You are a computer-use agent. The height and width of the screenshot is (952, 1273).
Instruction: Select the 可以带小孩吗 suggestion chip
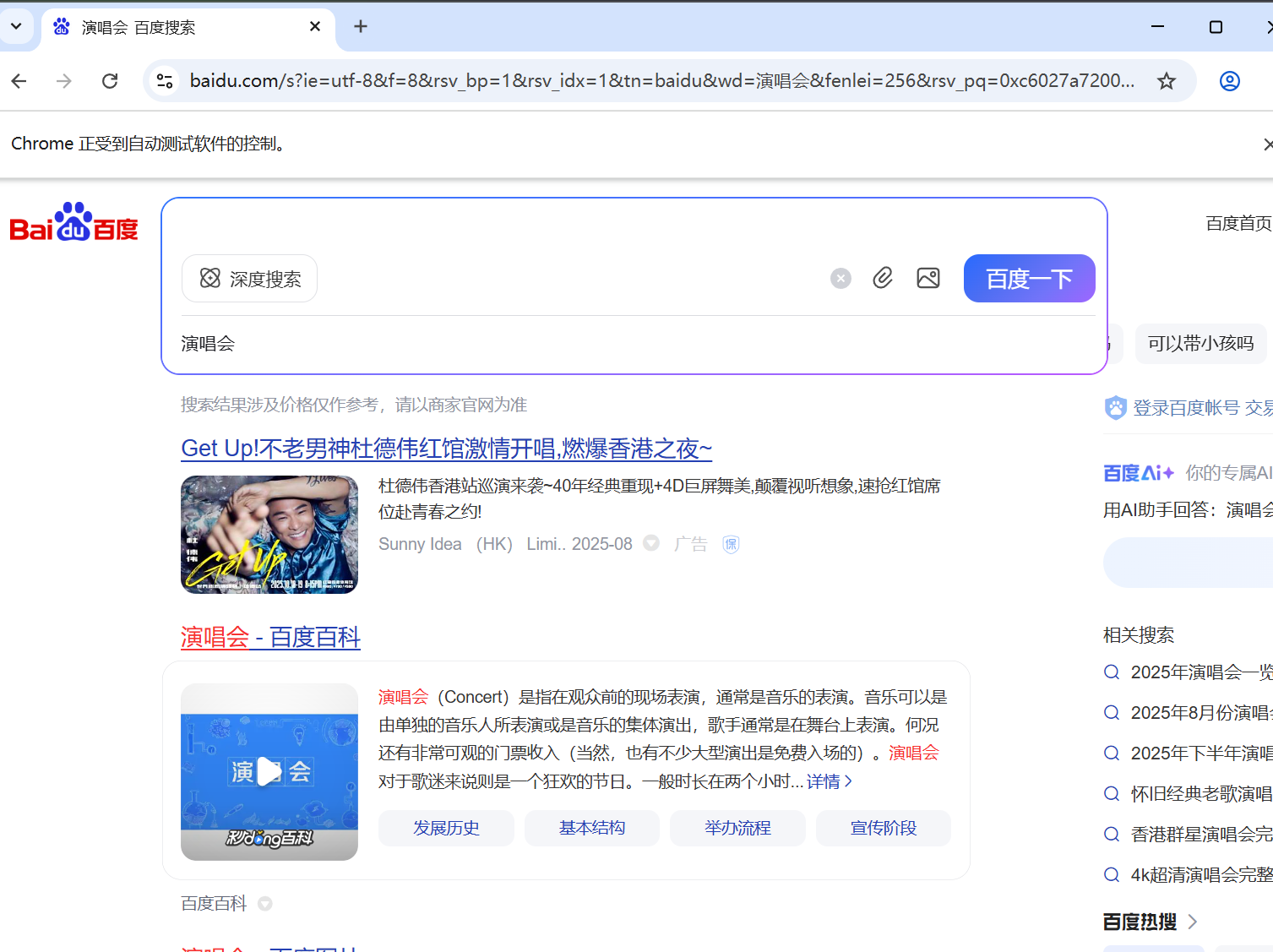coord(1200,344)
